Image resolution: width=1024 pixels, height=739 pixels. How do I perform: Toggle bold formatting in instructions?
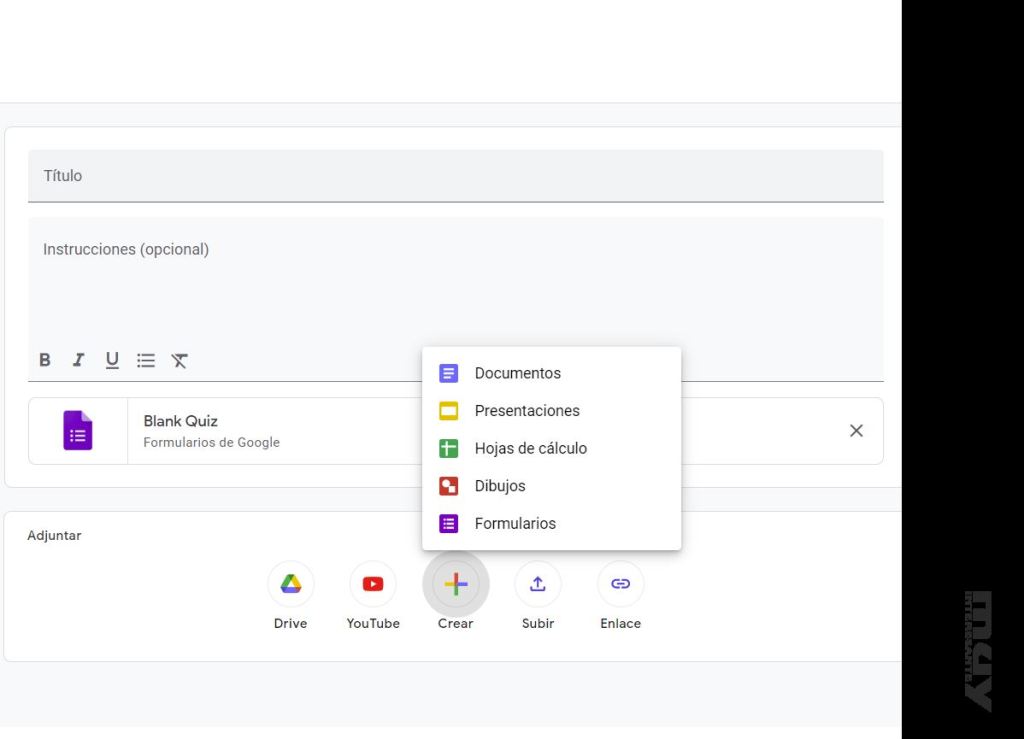pyautogui.click(x=45, y=360)
